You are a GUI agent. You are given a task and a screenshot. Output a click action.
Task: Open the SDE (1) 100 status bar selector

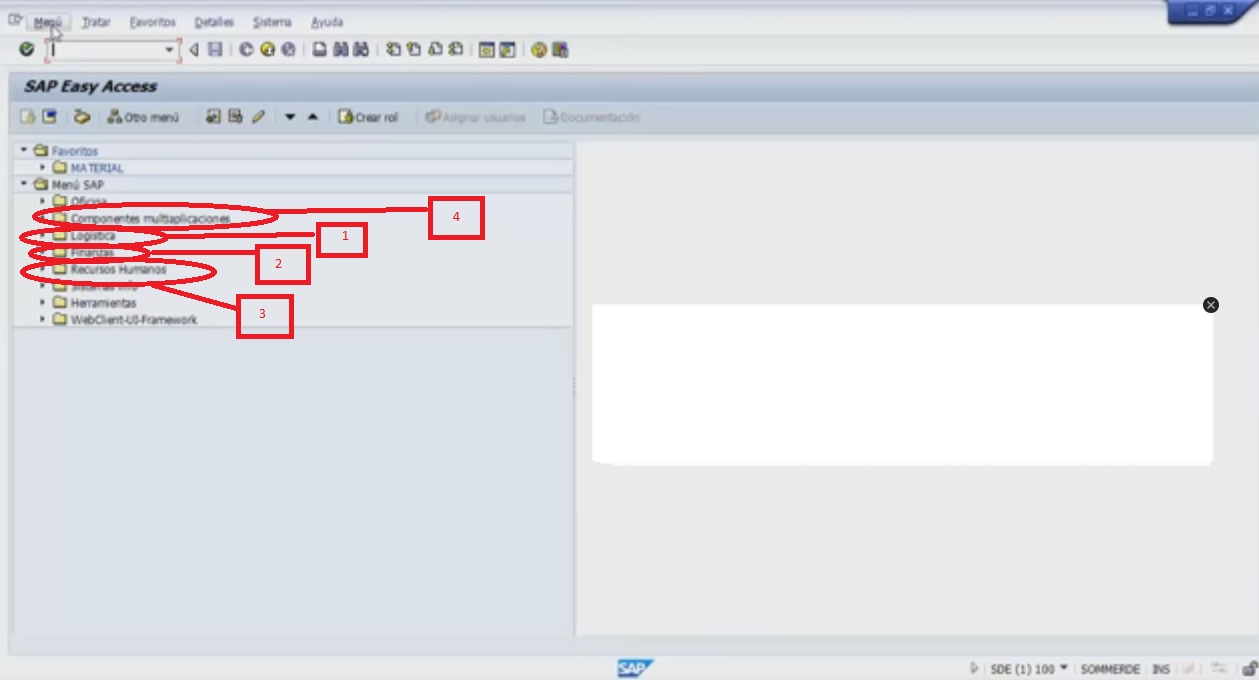(x=1030, y=668)
